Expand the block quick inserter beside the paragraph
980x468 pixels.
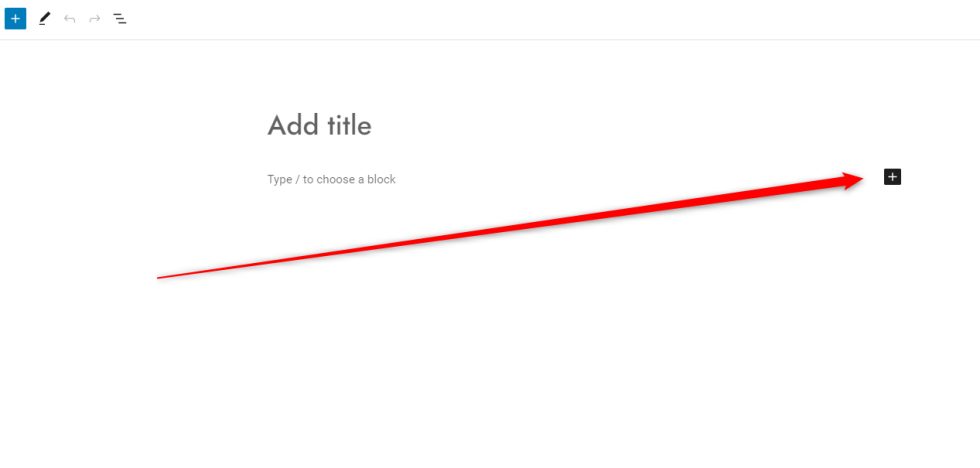click(892, 177)
